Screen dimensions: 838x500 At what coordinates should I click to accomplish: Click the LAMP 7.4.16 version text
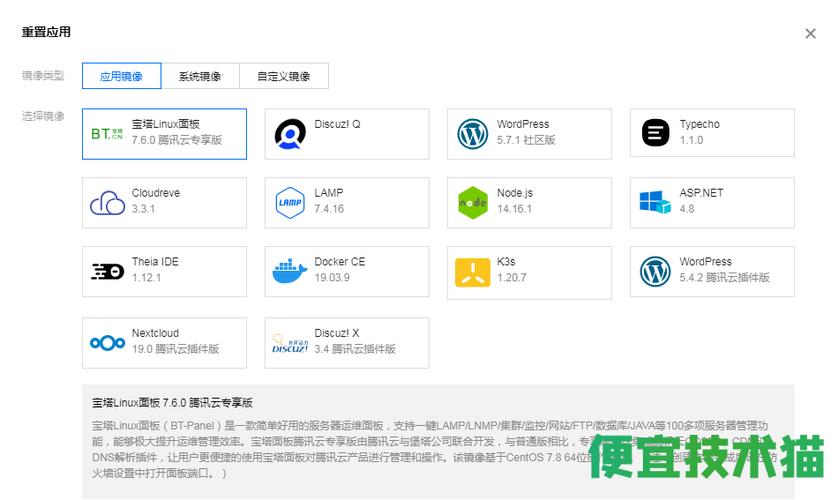pyautogui.click(x=329, y=209)
